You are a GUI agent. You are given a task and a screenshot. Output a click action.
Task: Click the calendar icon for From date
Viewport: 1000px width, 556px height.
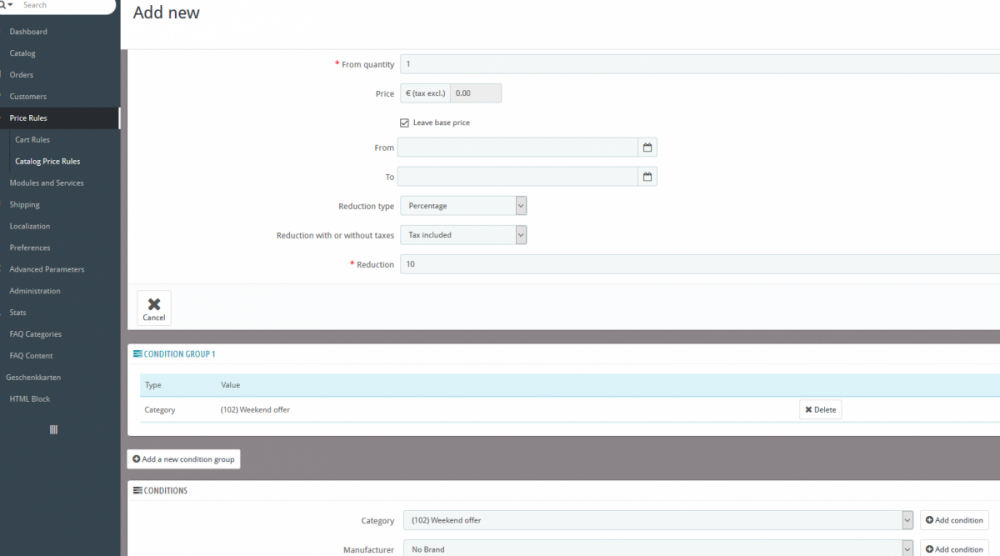point(647,148)
